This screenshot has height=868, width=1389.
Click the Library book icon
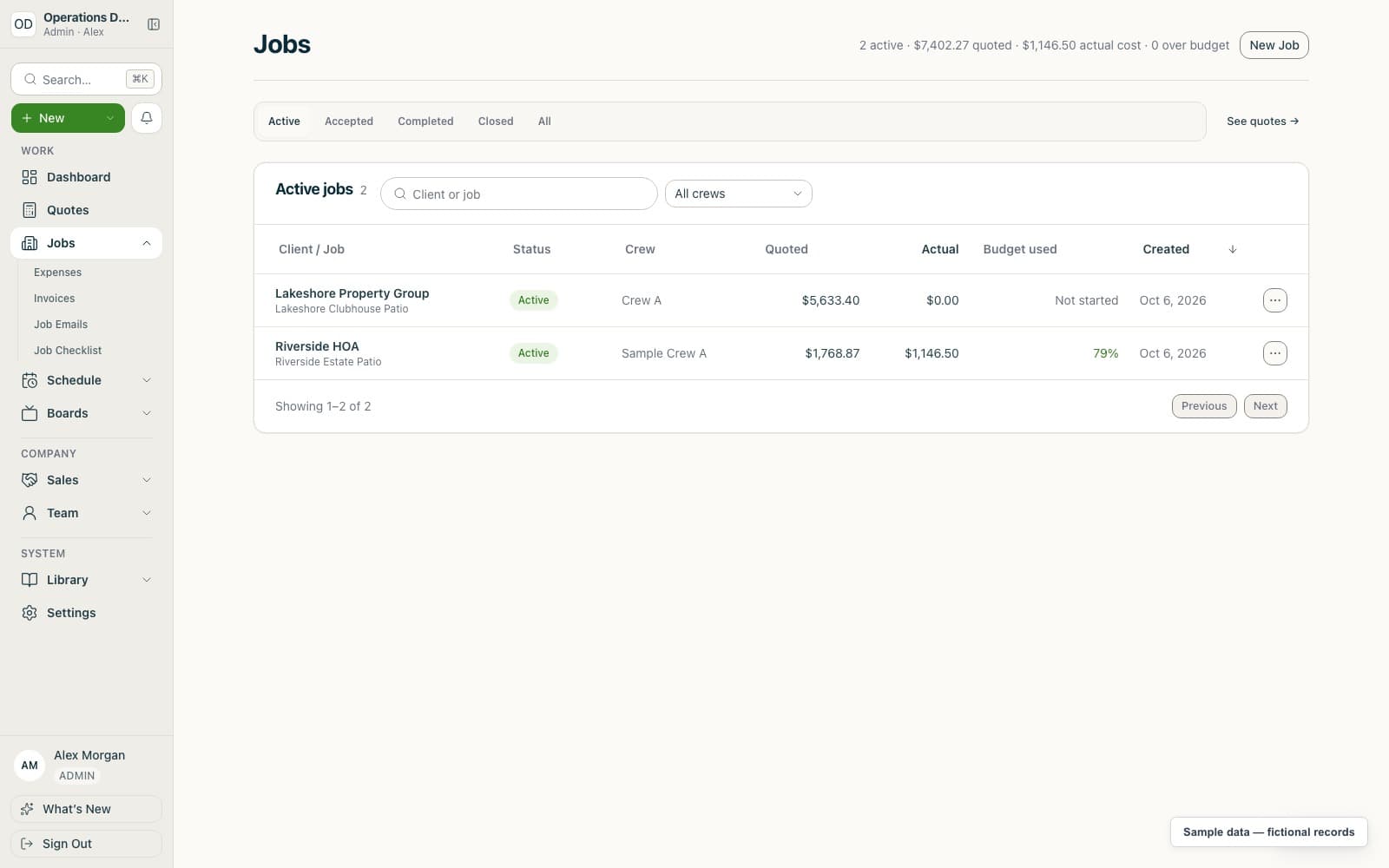30,580
